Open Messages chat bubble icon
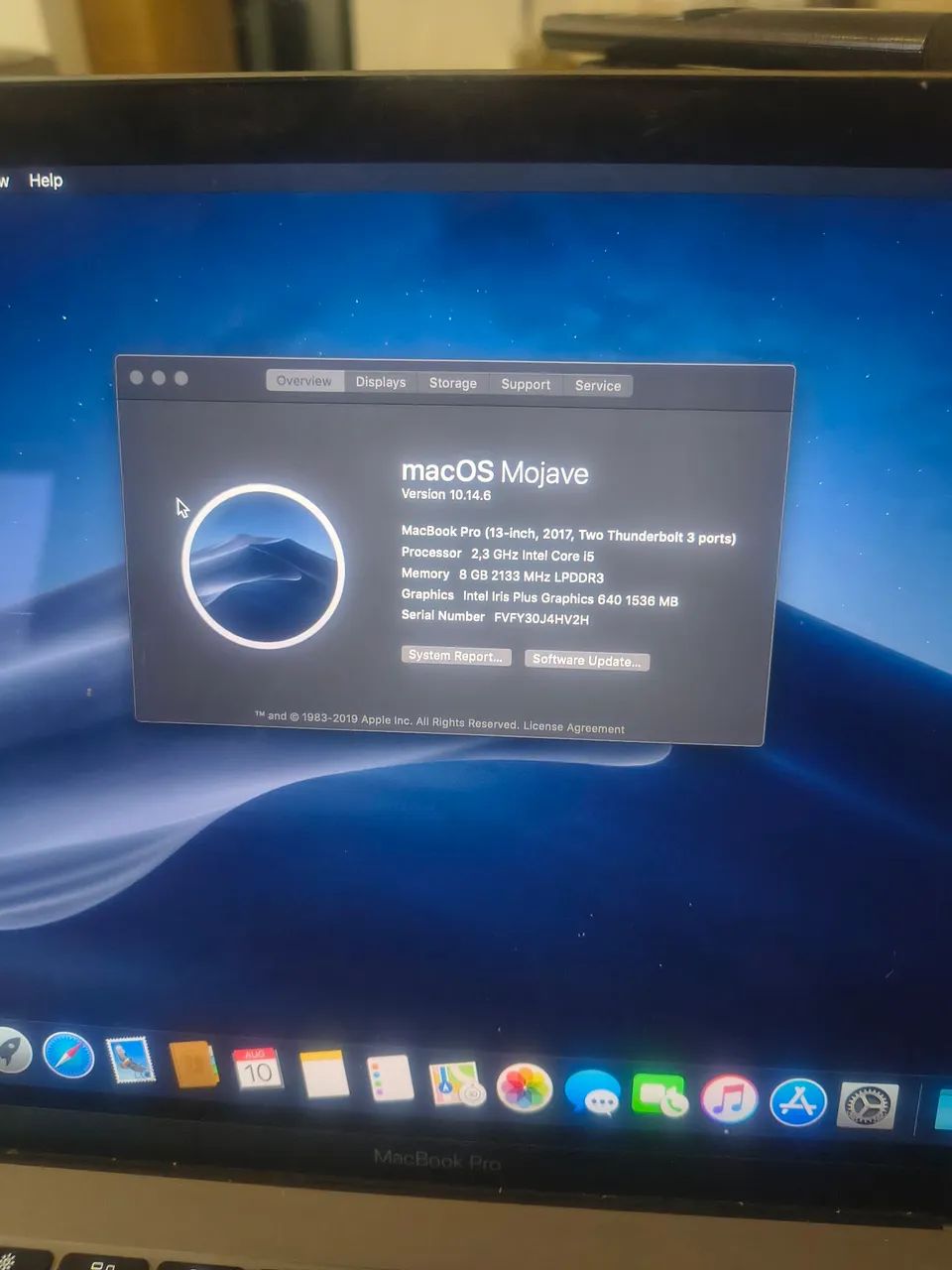Screen dimensions: 952x1270 coord(593,1092)
